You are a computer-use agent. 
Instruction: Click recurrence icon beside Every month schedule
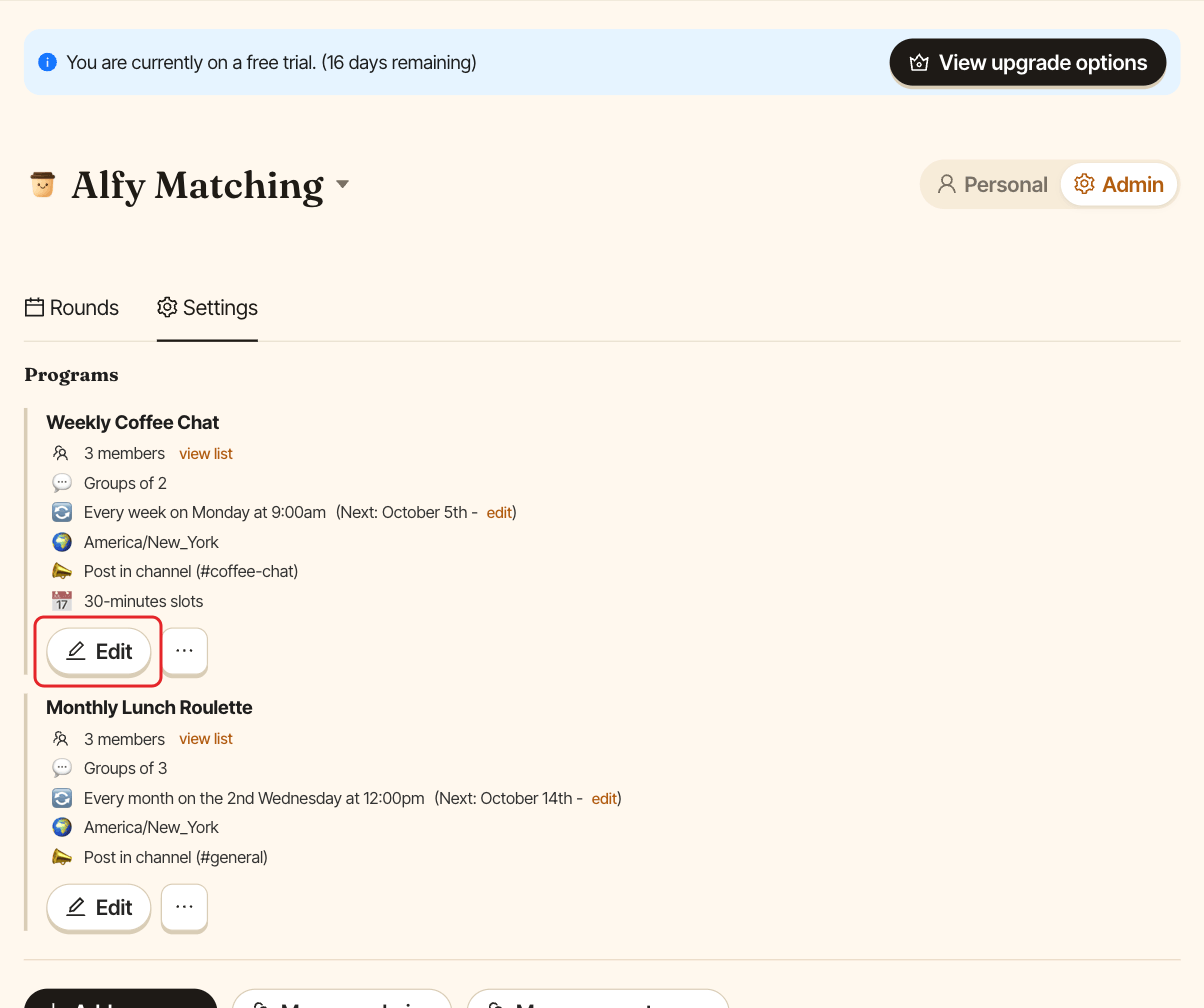point(62,798)
